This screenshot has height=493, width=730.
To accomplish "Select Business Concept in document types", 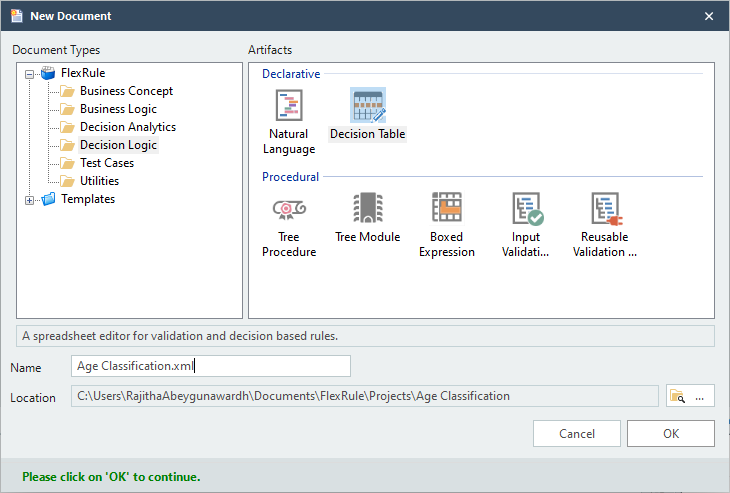I will (x=126, y=91).
